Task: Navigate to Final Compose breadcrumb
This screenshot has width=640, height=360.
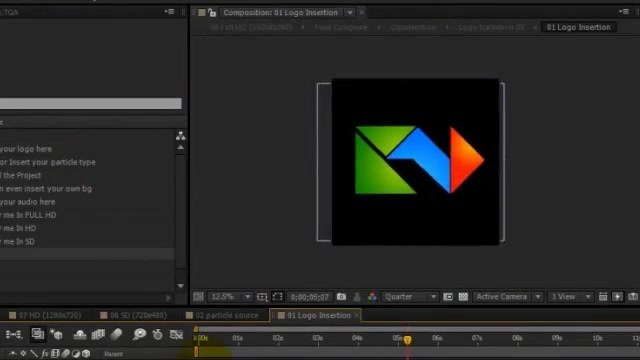Action: coord(341,27)
